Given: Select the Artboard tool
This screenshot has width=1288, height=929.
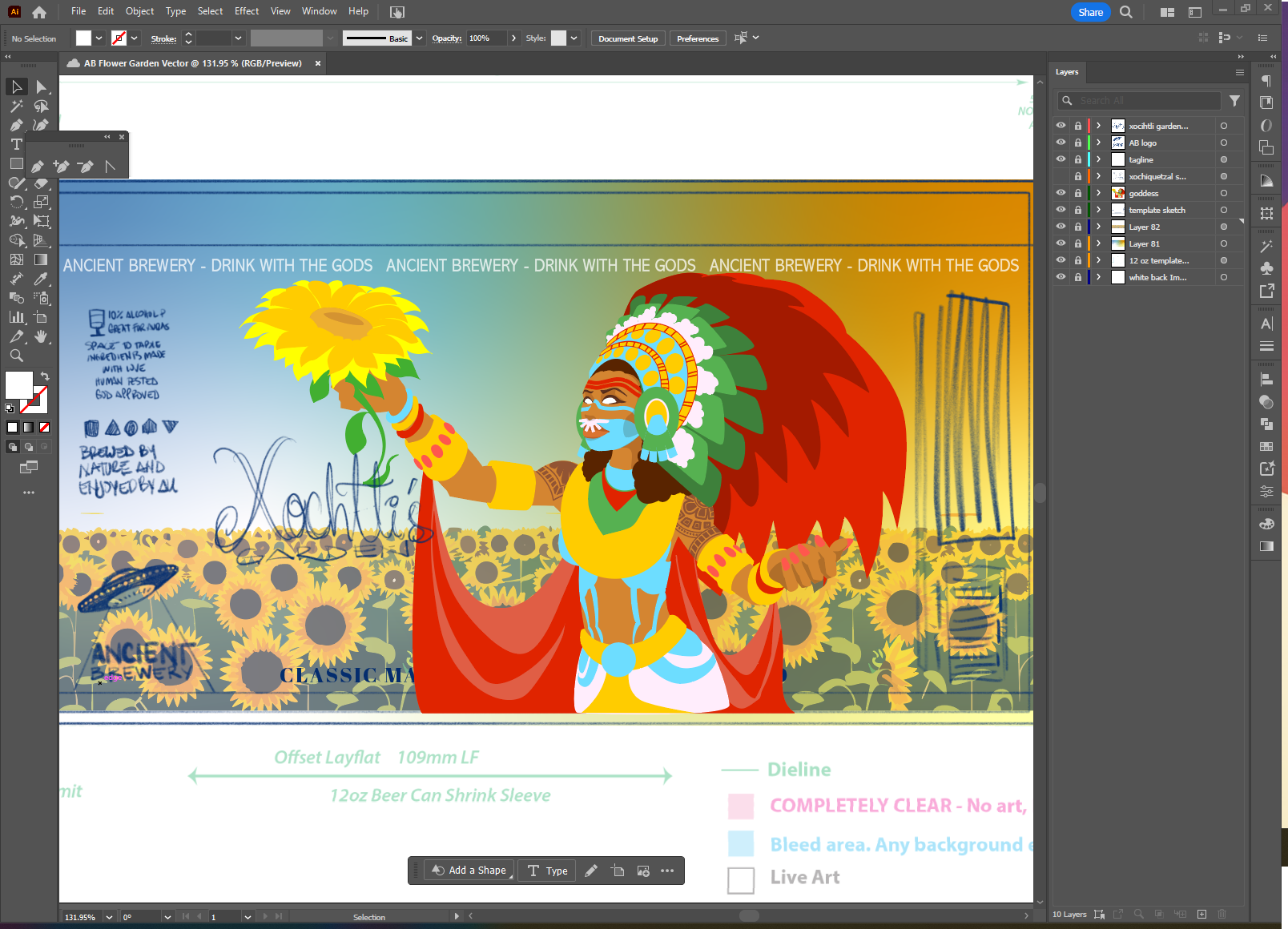Looking at the screenshot, I should pos(42,317).
